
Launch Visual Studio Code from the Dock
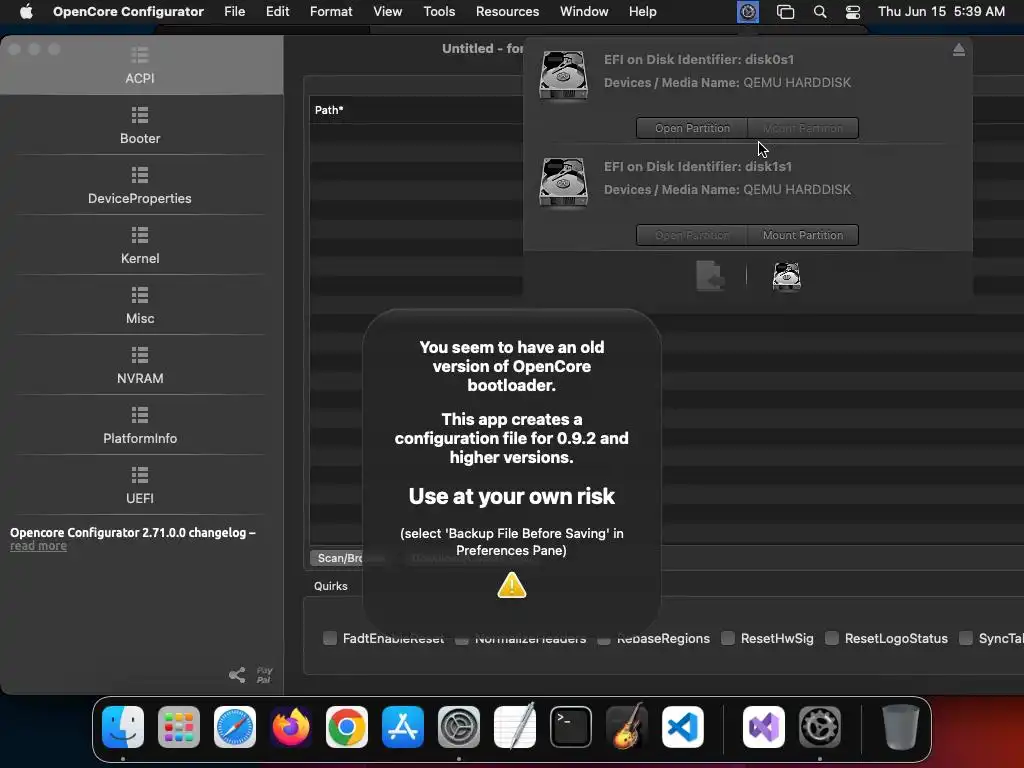(682, 727)
